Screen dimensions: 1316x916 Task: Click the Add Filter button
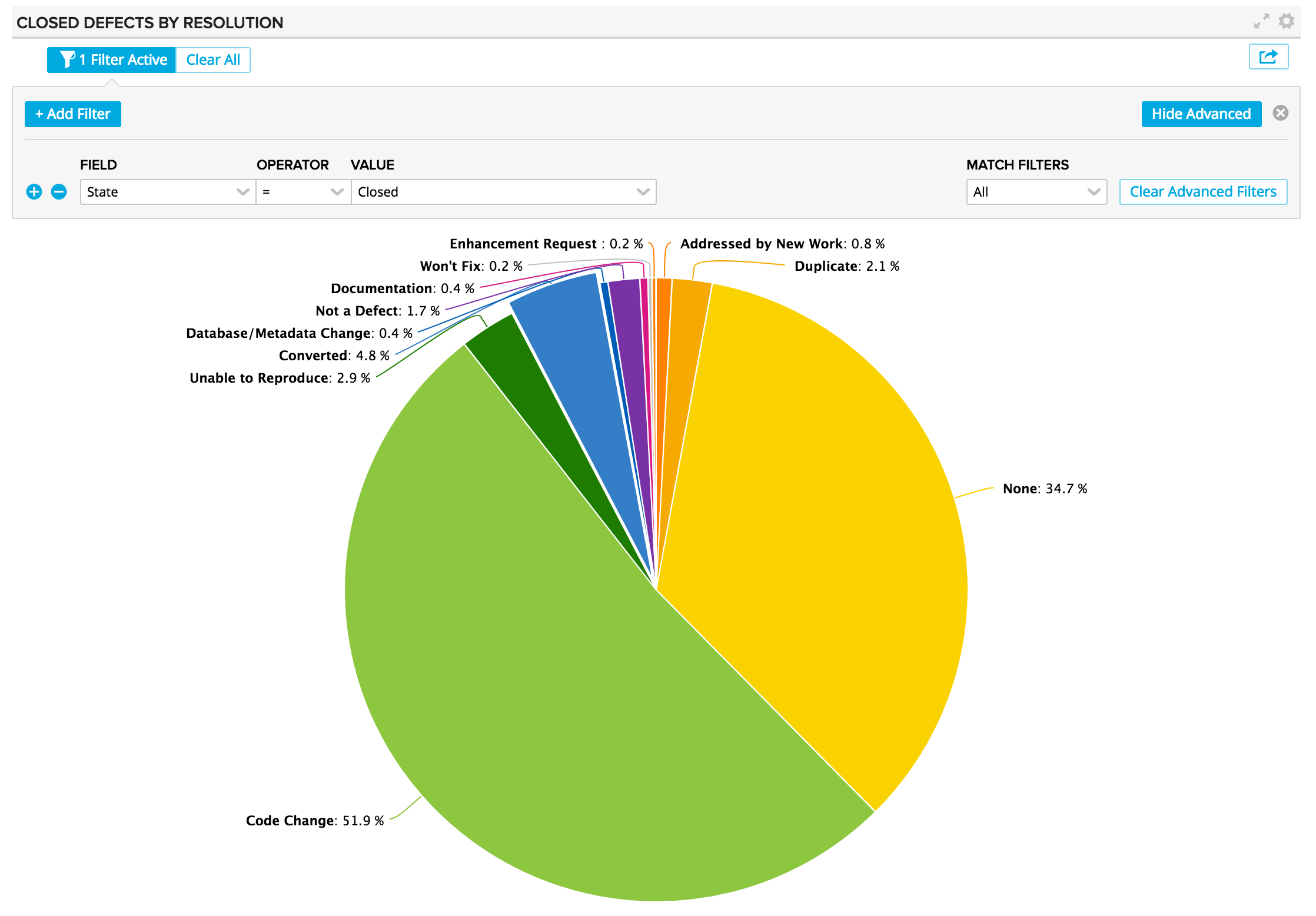pyautogui.click(x=73, y=114)
